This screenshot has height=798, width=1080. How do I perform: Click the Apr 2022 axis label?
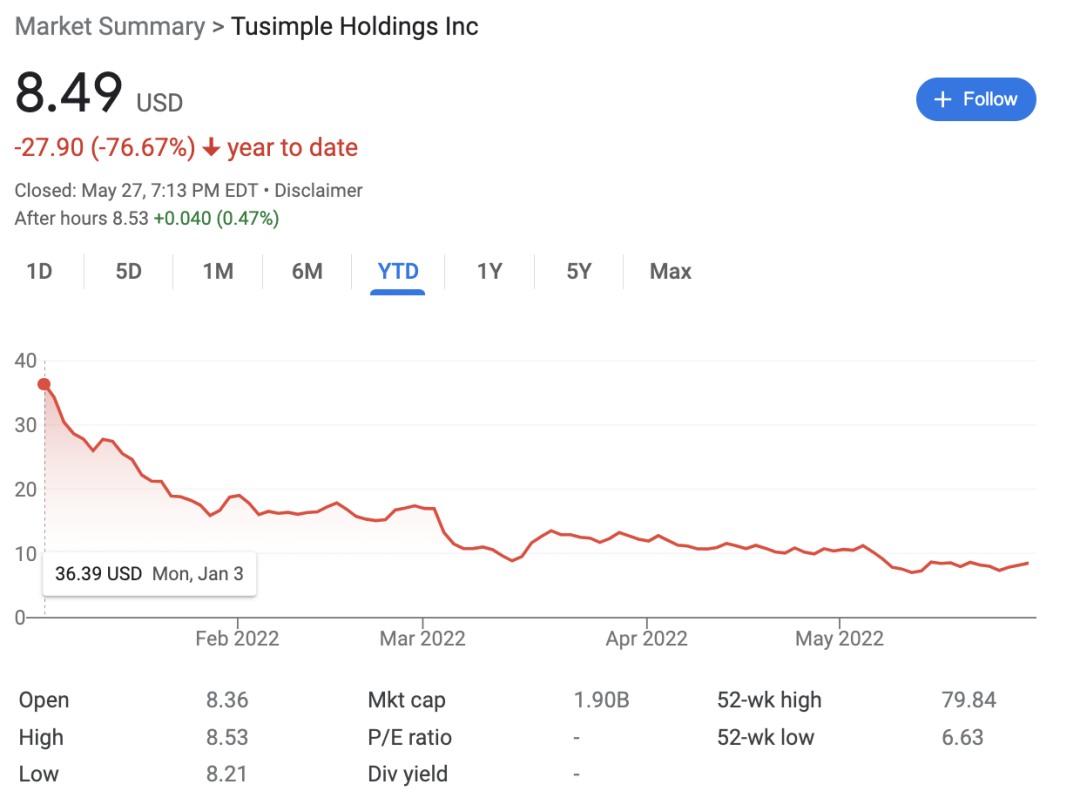[646, 638]
